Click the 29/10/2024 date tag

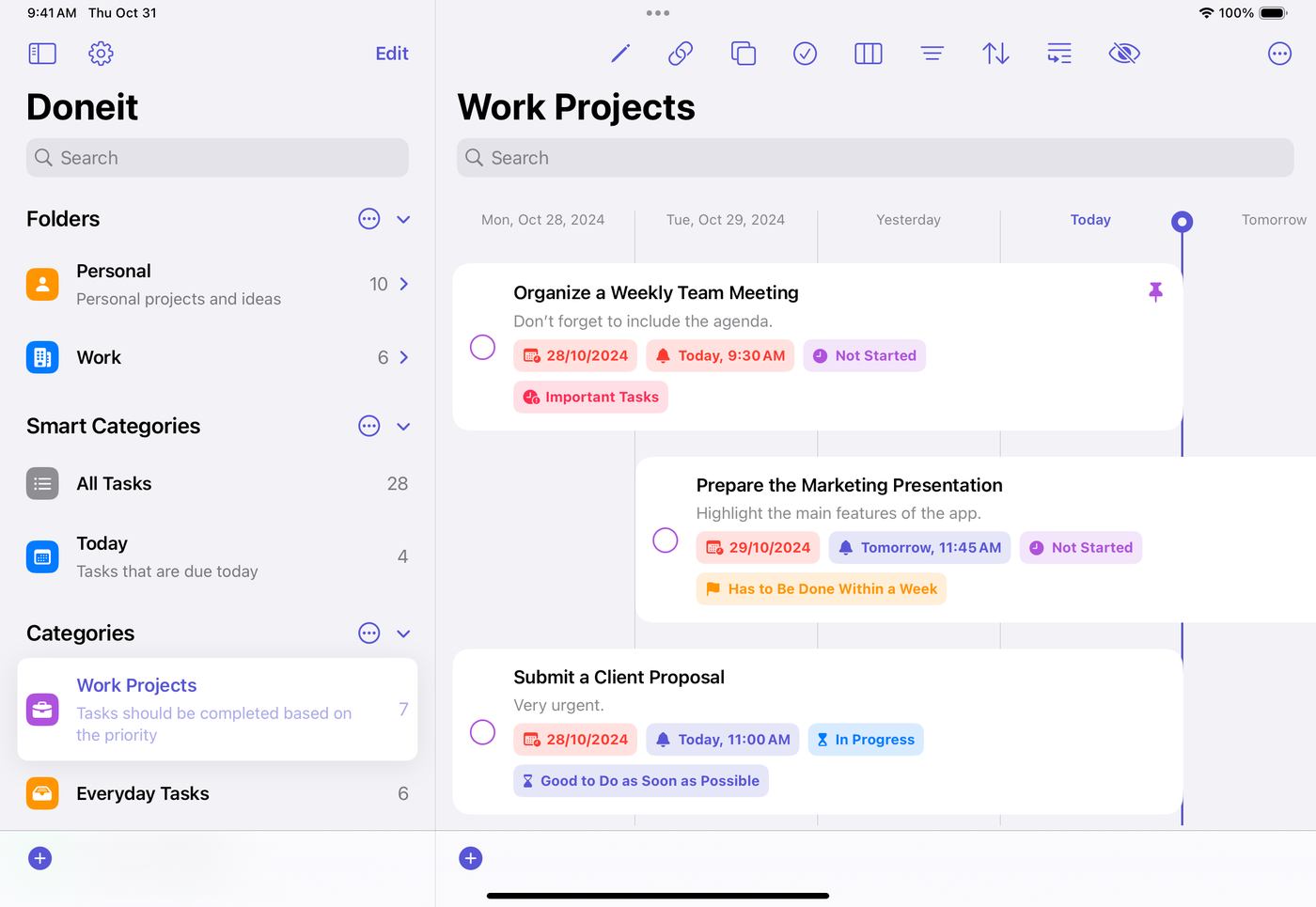point(759,548)
